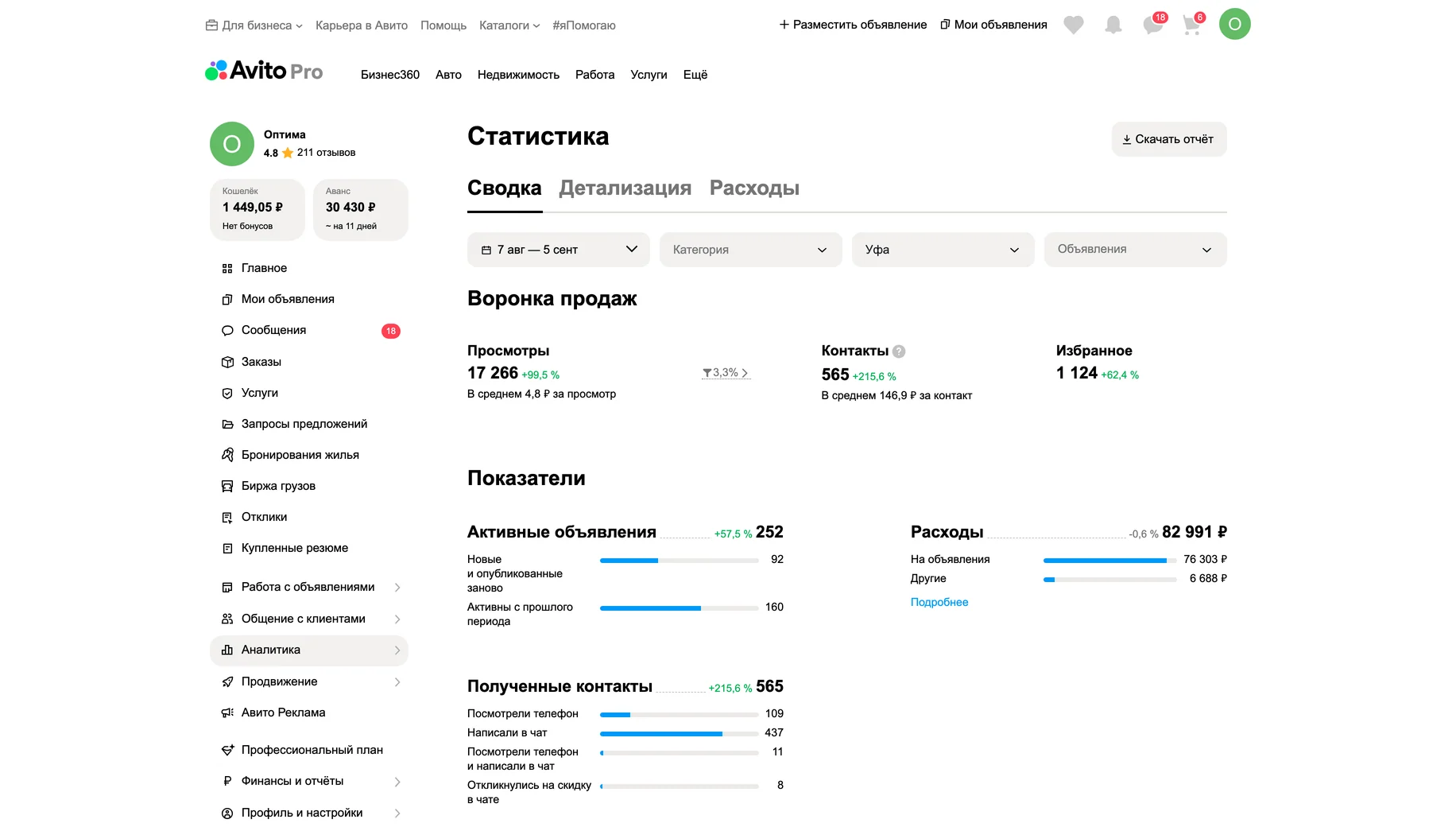This screenshot has height=827, width=1456.
Task: Open the Услуги top navigation item
Action: 649,75
